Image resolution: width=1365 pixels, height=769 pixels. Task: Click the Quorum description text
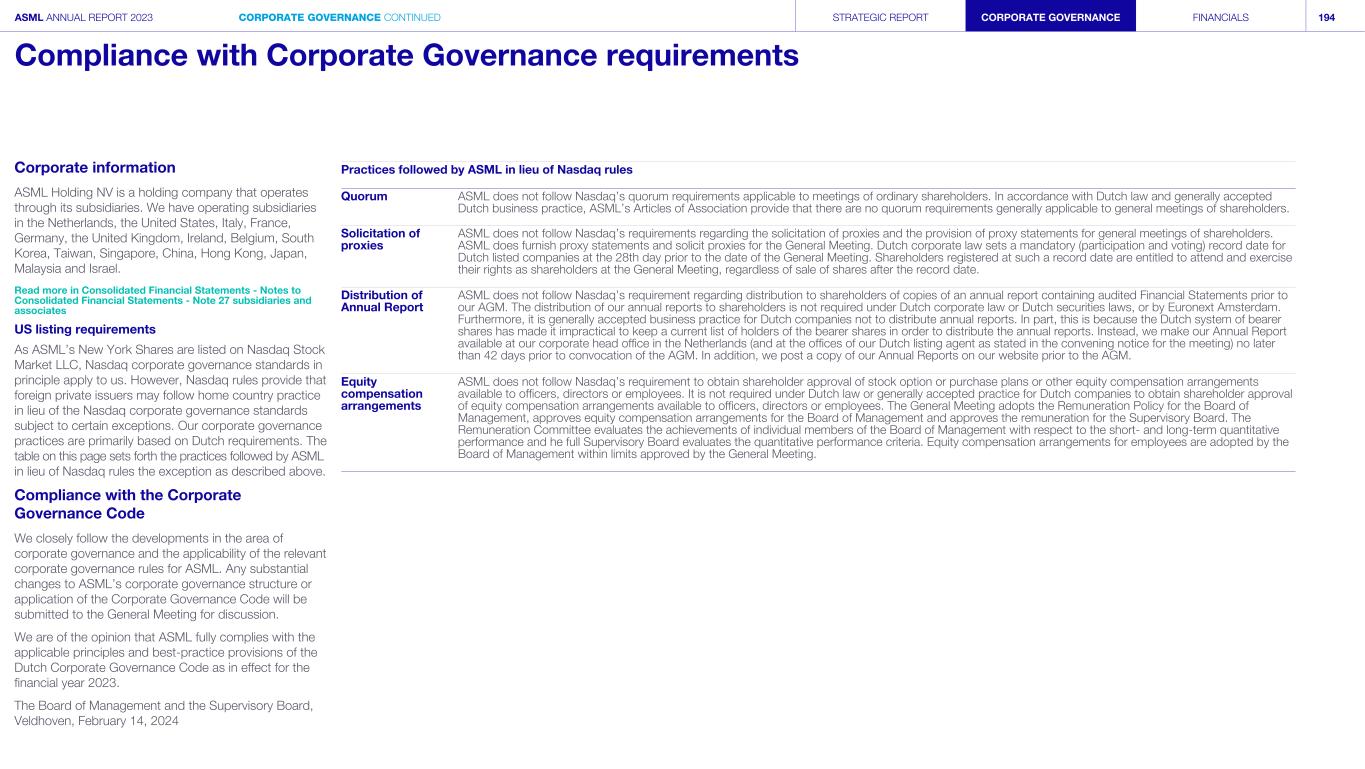(x=872, y=202)
